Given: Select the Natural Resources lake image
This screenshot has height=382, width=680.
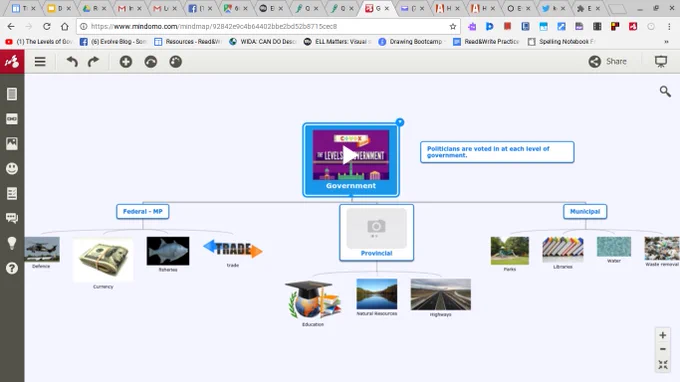Looking at the screenshot, I should point(376,294).
